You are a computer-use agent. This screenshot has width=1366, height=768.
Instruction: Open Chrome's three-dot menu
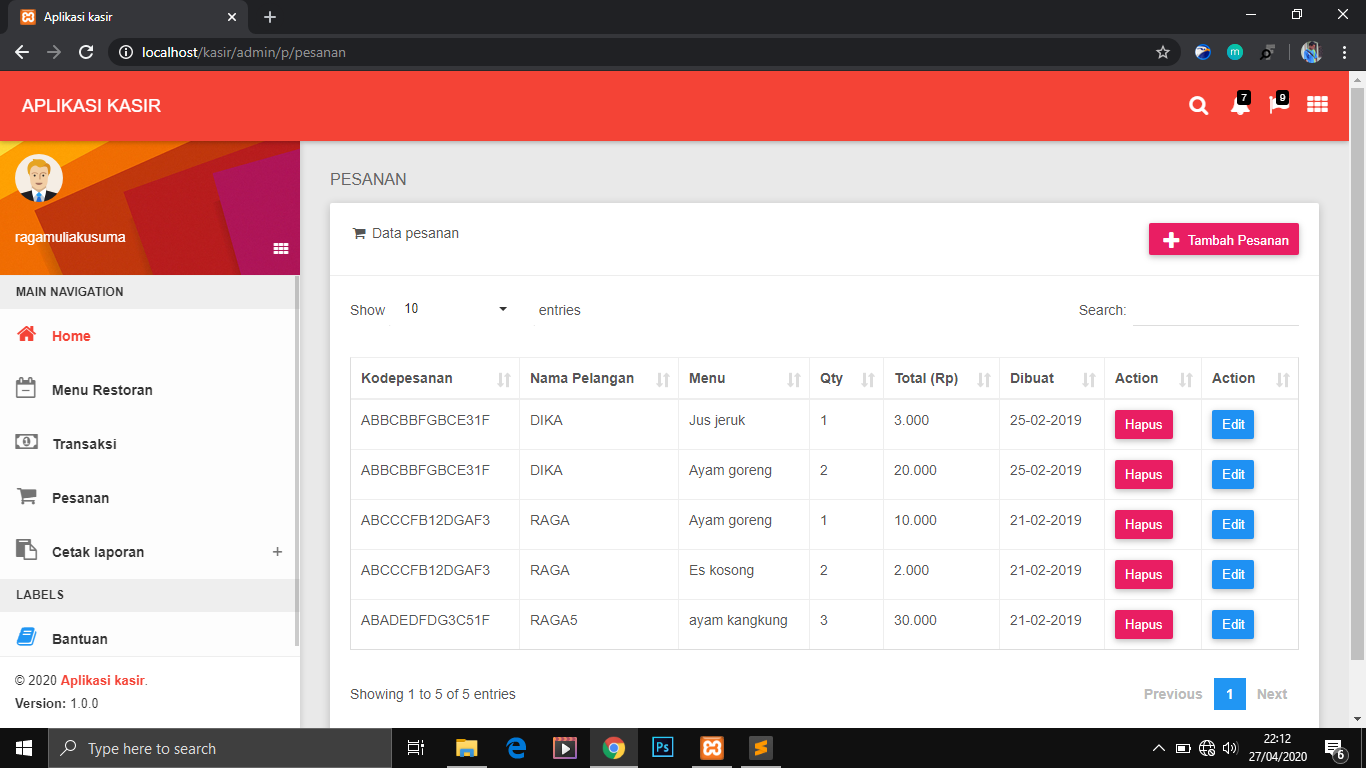tap(1343, 52)
